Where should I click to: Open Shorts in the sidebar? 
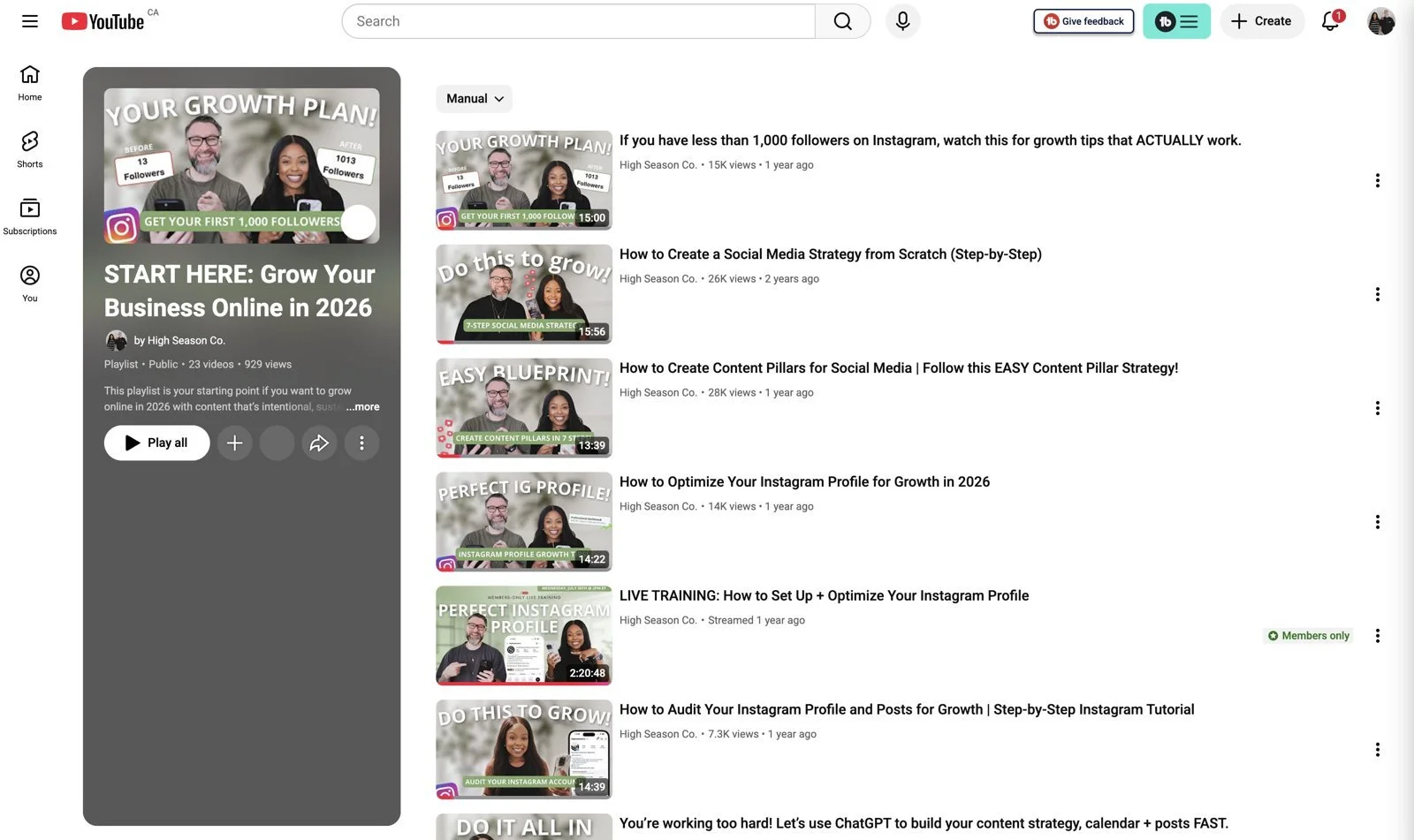[30, 148]
